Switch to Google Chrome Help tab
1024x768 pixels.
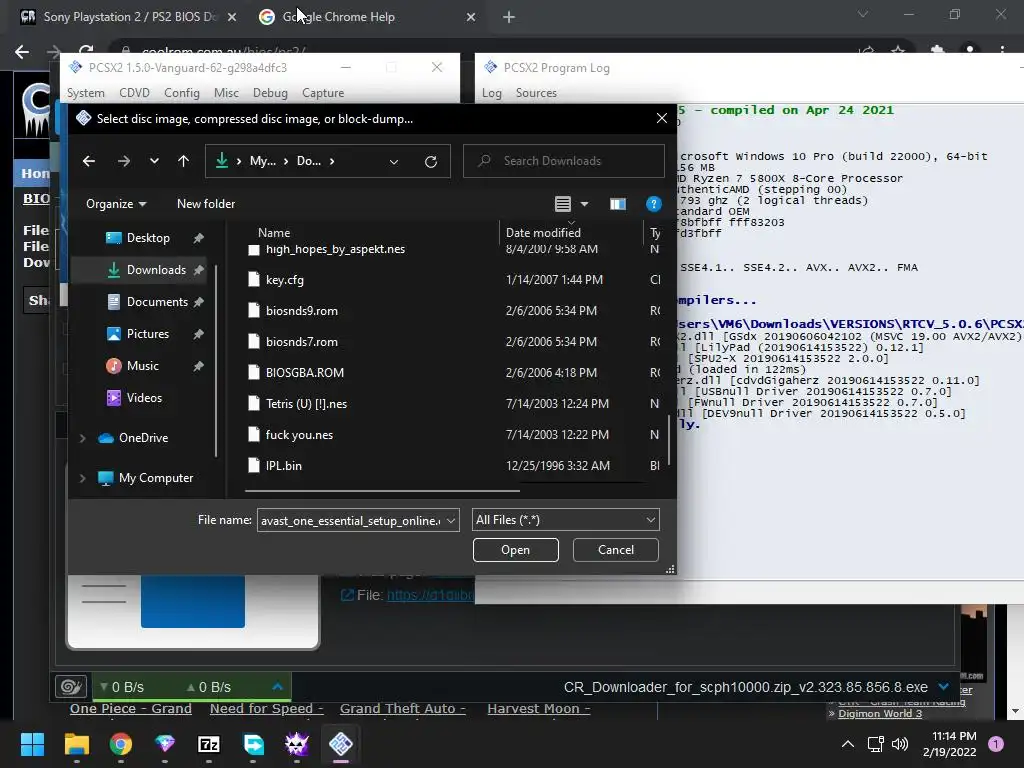[338, 17]
